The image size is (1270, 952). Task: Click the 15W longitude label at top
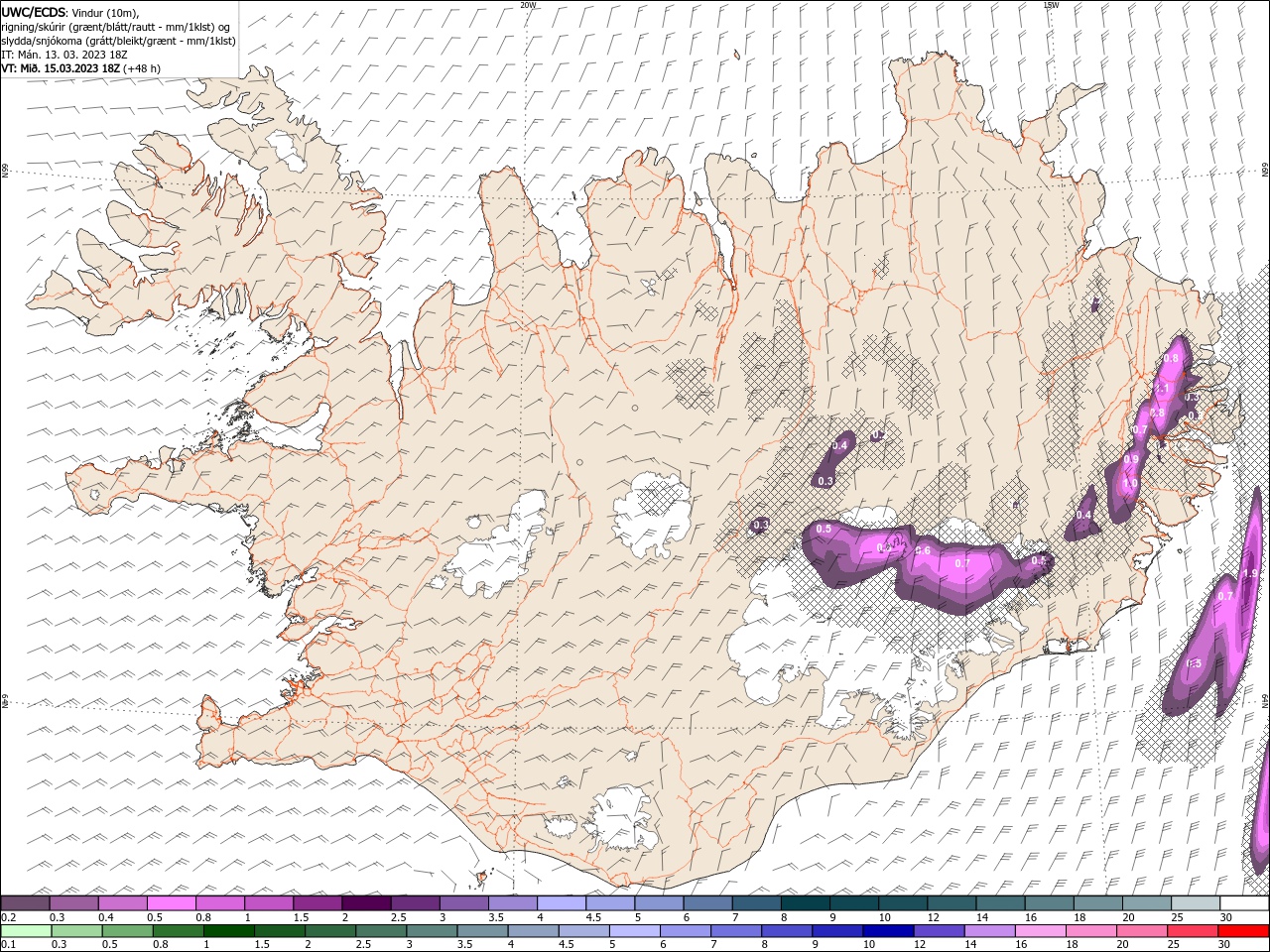point(1051,5)
